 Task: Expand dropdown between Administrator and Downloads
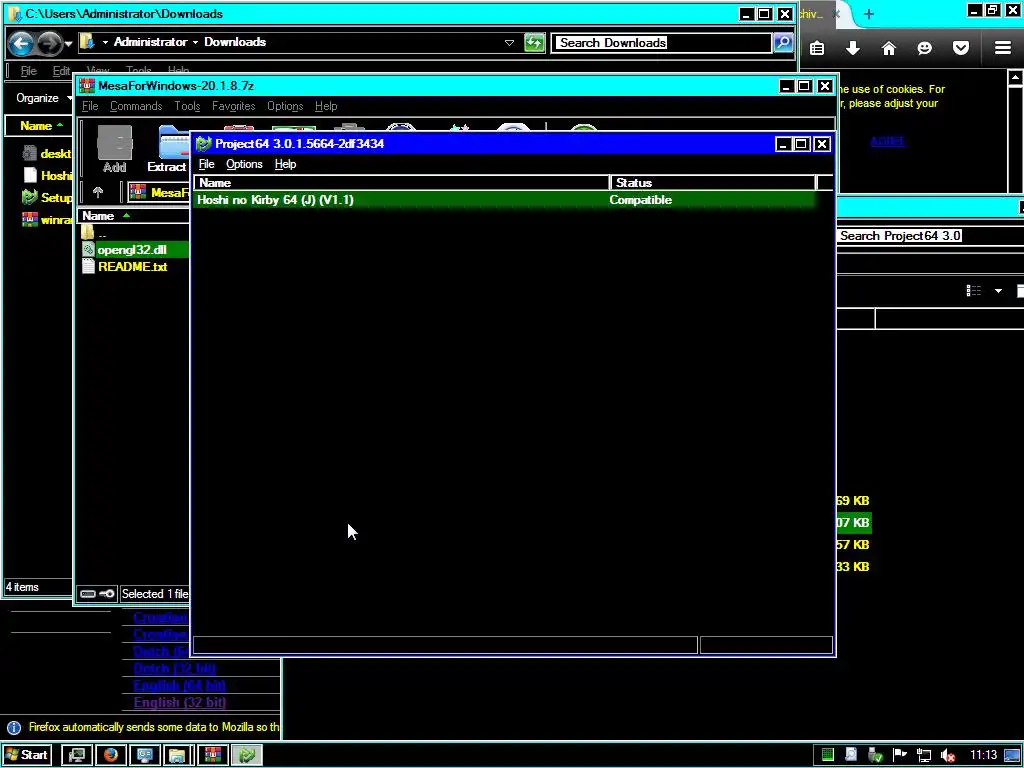(195, 42)
